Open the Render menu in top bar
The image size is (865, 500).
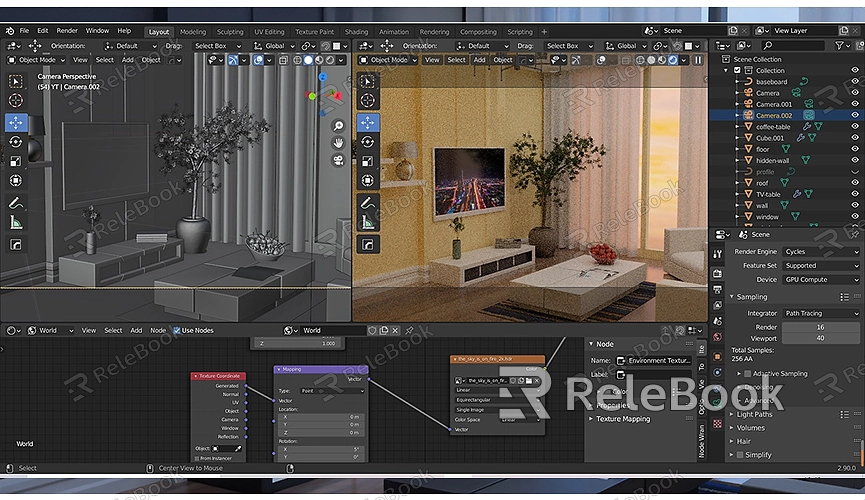[67, 31]
